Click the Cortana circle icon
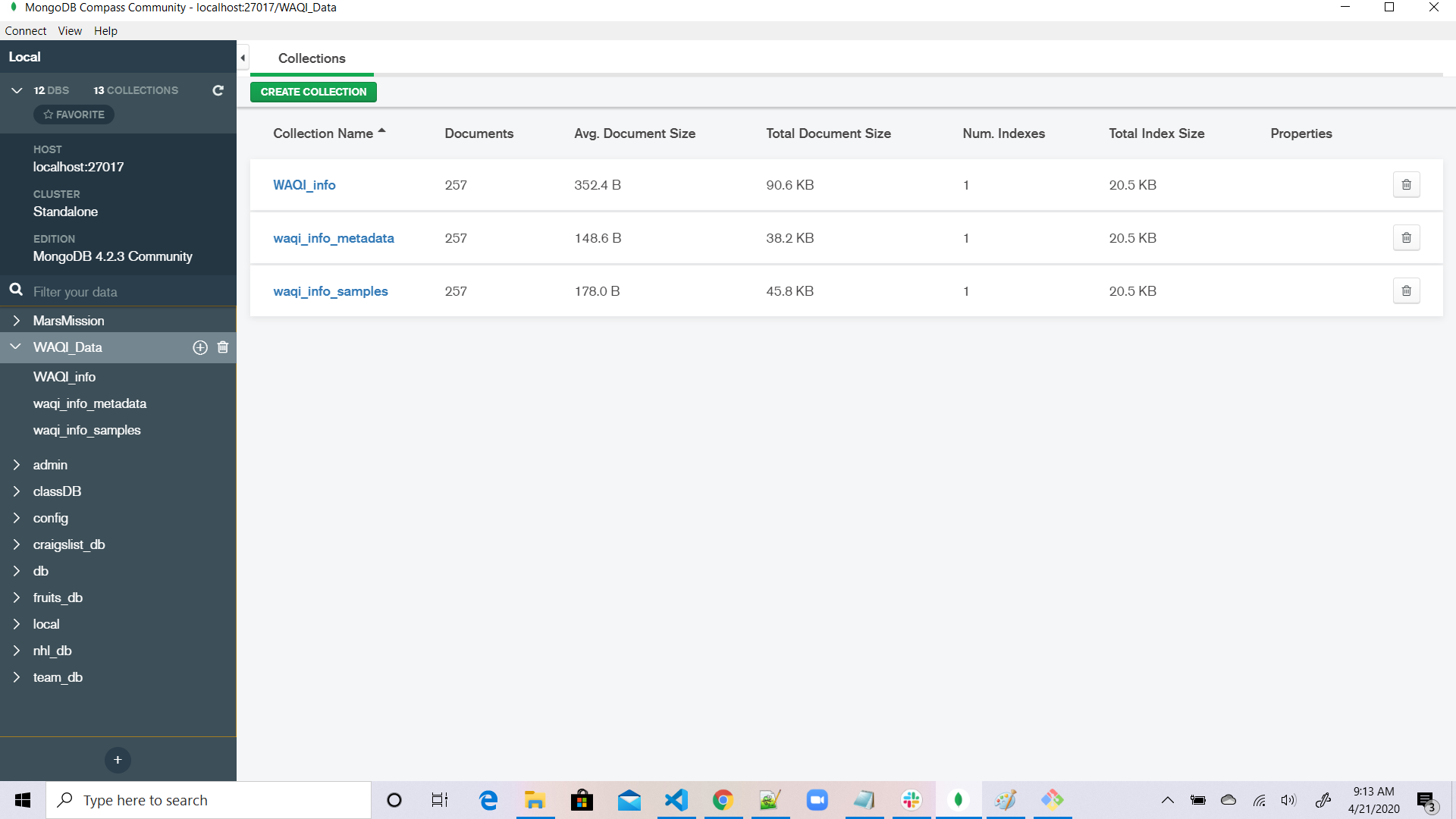Image resolution: width=1456 pixels, height=819 pixels. tap(394, 800)
